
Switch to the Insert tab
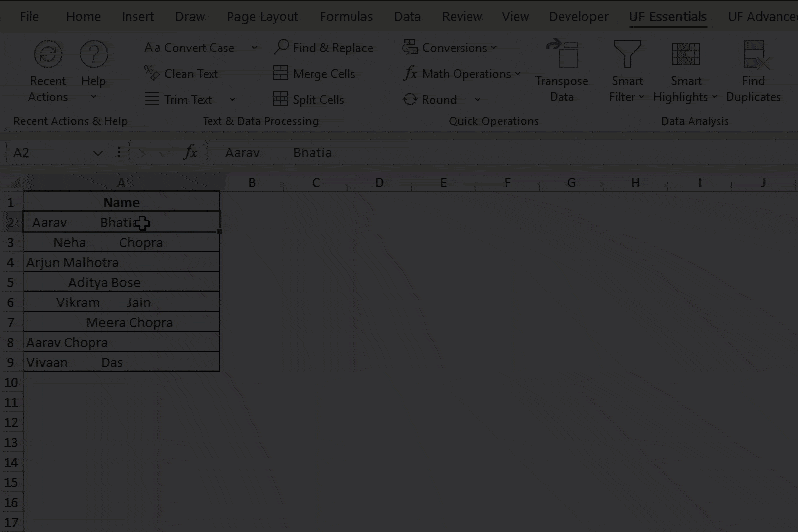pos(137,16)
